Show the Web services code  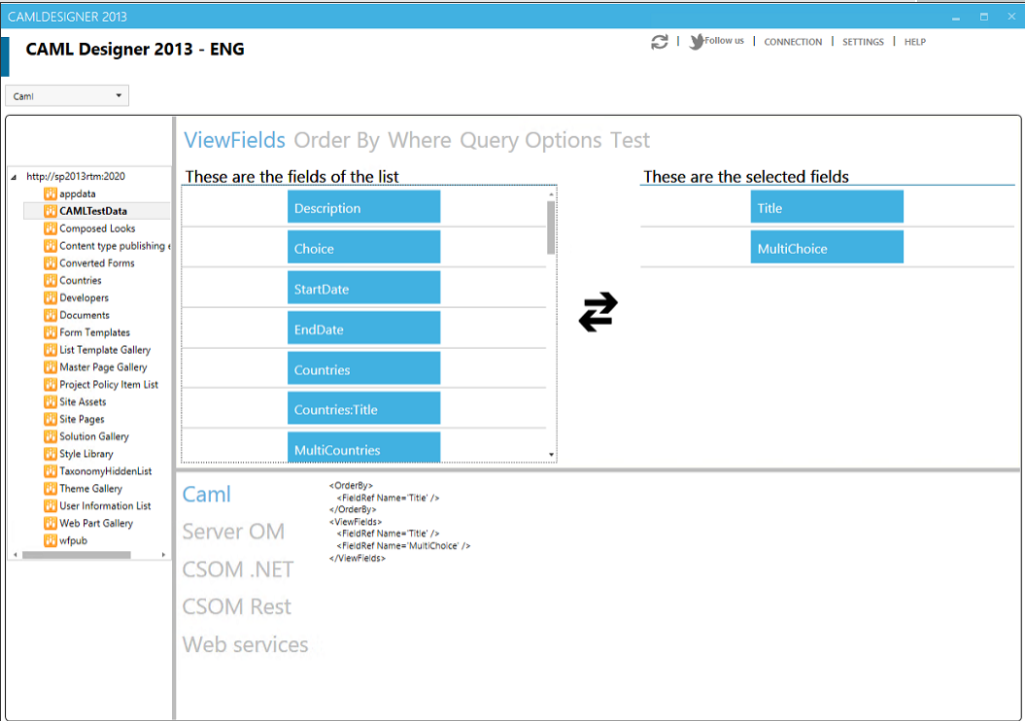[245, 645]
